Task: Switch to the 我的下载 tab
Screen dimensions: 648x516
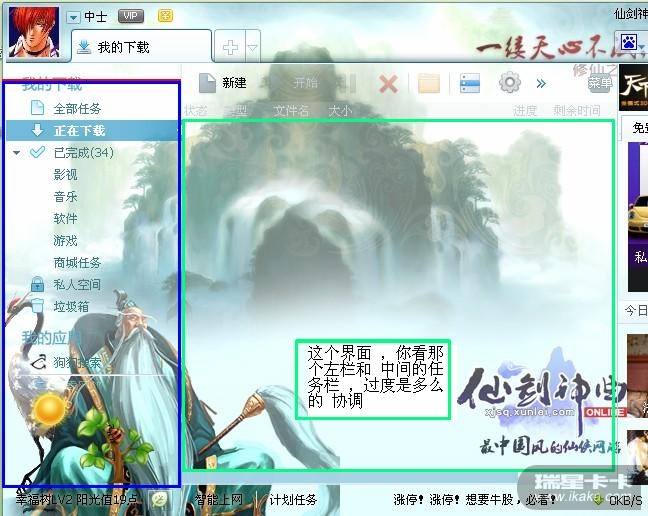Action: (142, 47)
